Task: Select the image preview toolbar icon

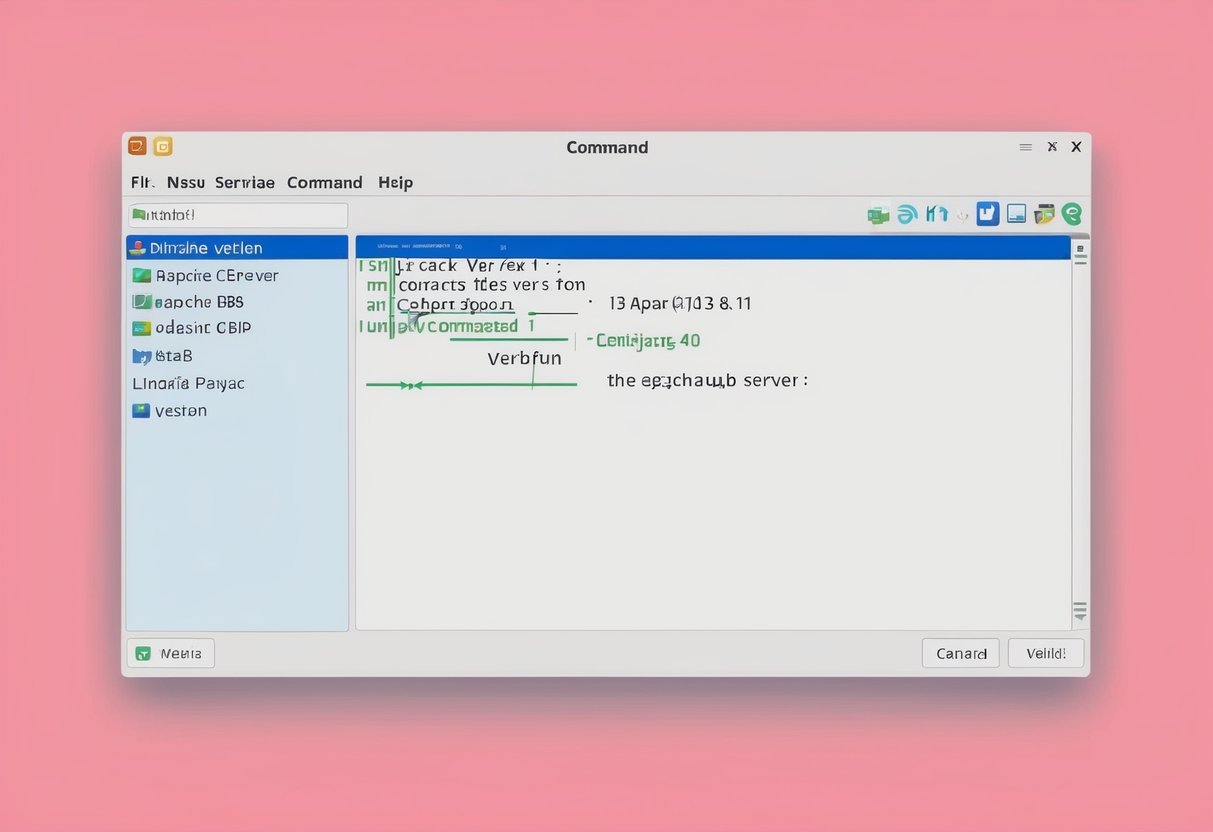Action: click(x=1015, y=213)
